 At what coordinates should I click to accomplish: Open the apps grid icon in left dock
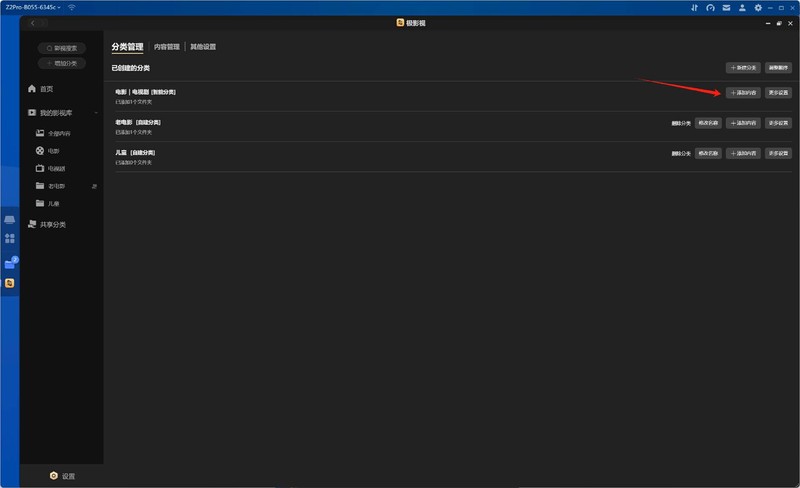(10, 238)
